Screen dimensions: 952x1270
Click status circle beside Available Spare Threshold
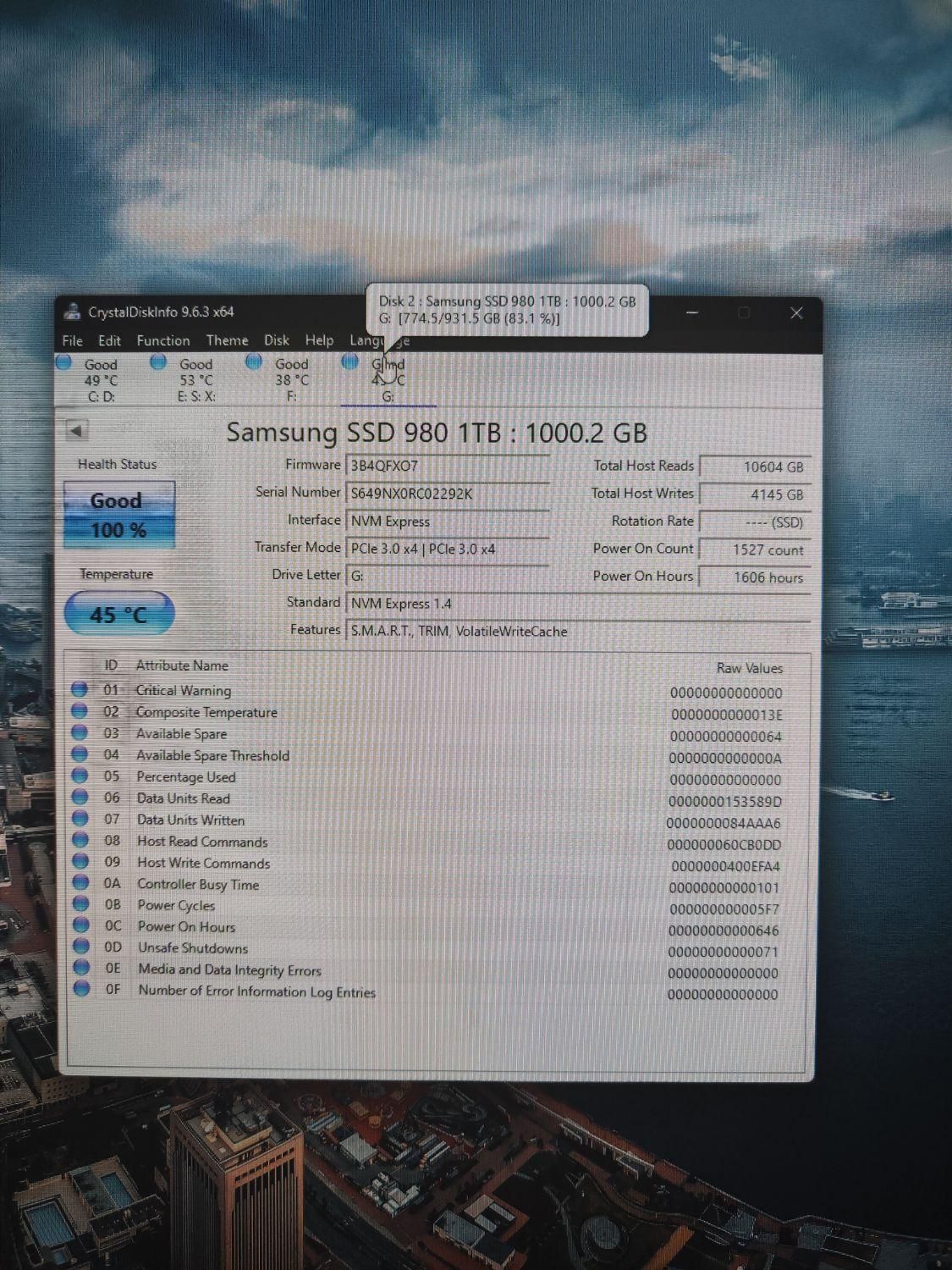click(80, 754)
